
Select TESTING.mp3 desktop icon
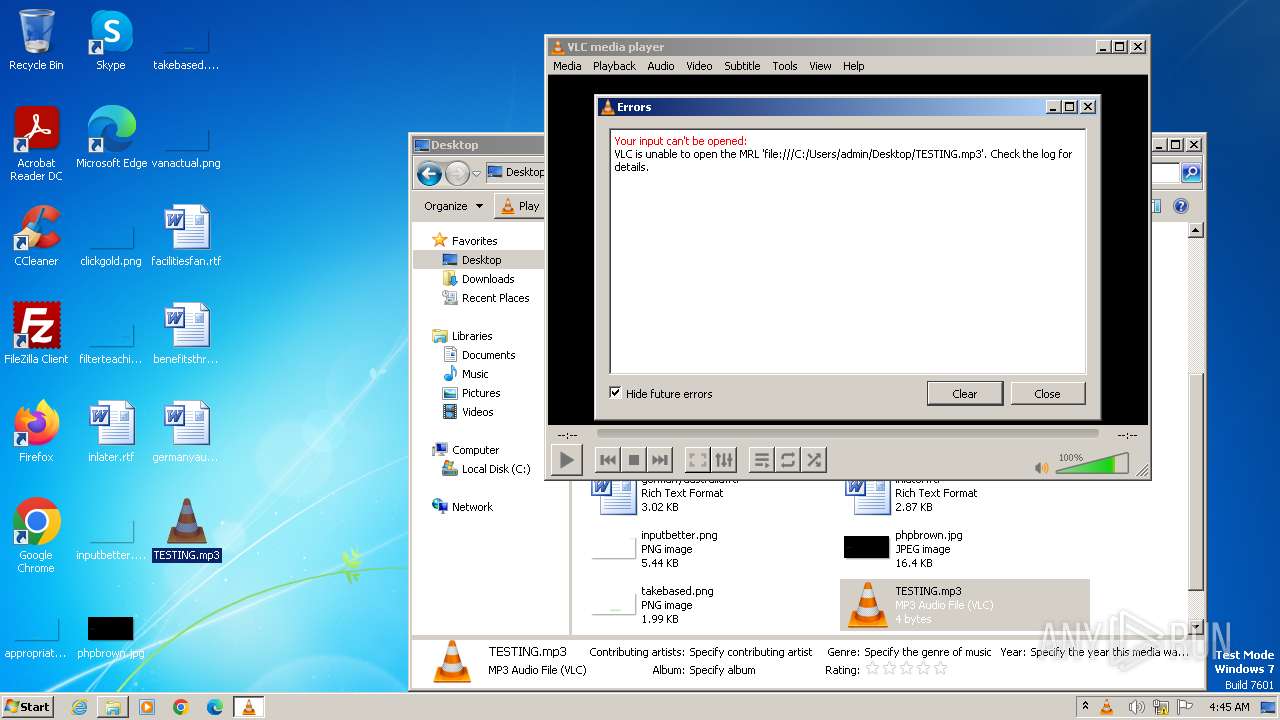[x=186, y=530]
